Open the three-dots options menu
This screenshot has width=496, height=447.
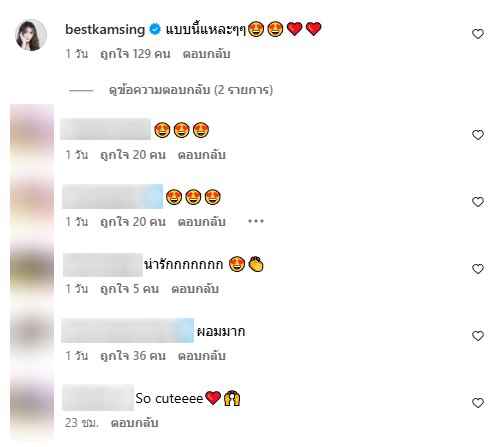click(256, 221)
